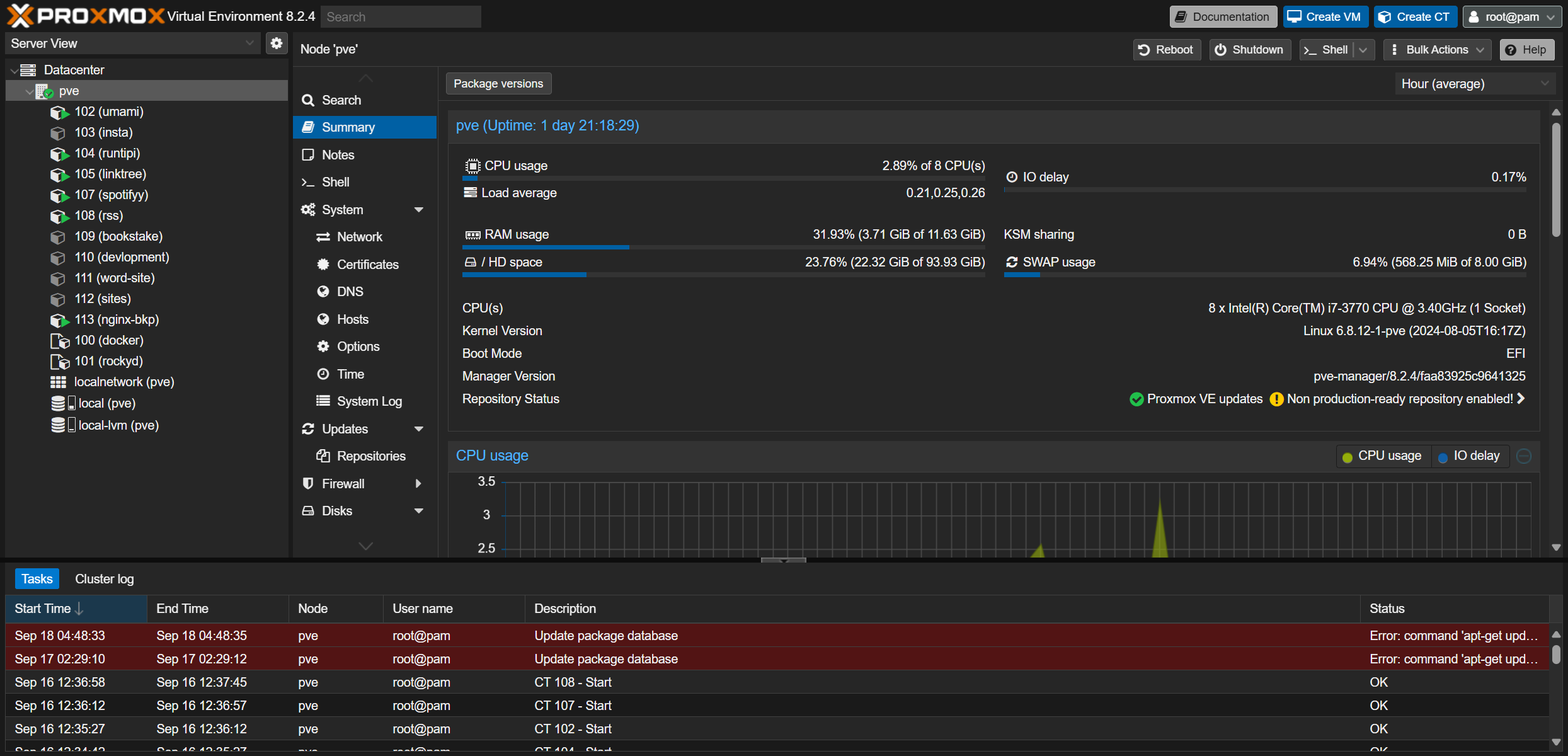Select localnetwork (pve) SDN zone
Image resolution: width=1568 pixels, height=756 pixels.
pyautogui.click(x=124, y=382)
